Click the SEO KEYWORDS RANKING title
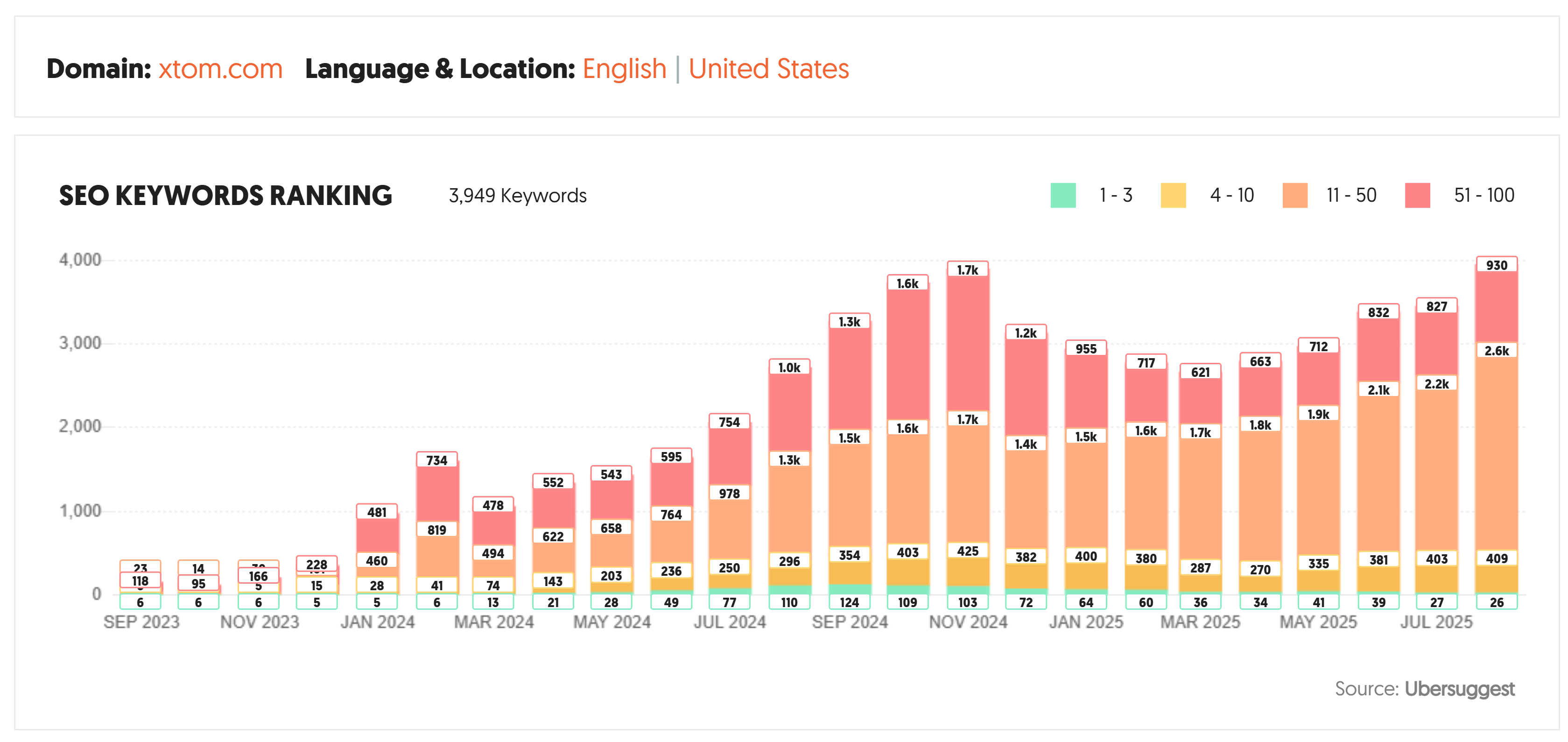Viewport: 1568px width, 742px height. click(225, 195)
